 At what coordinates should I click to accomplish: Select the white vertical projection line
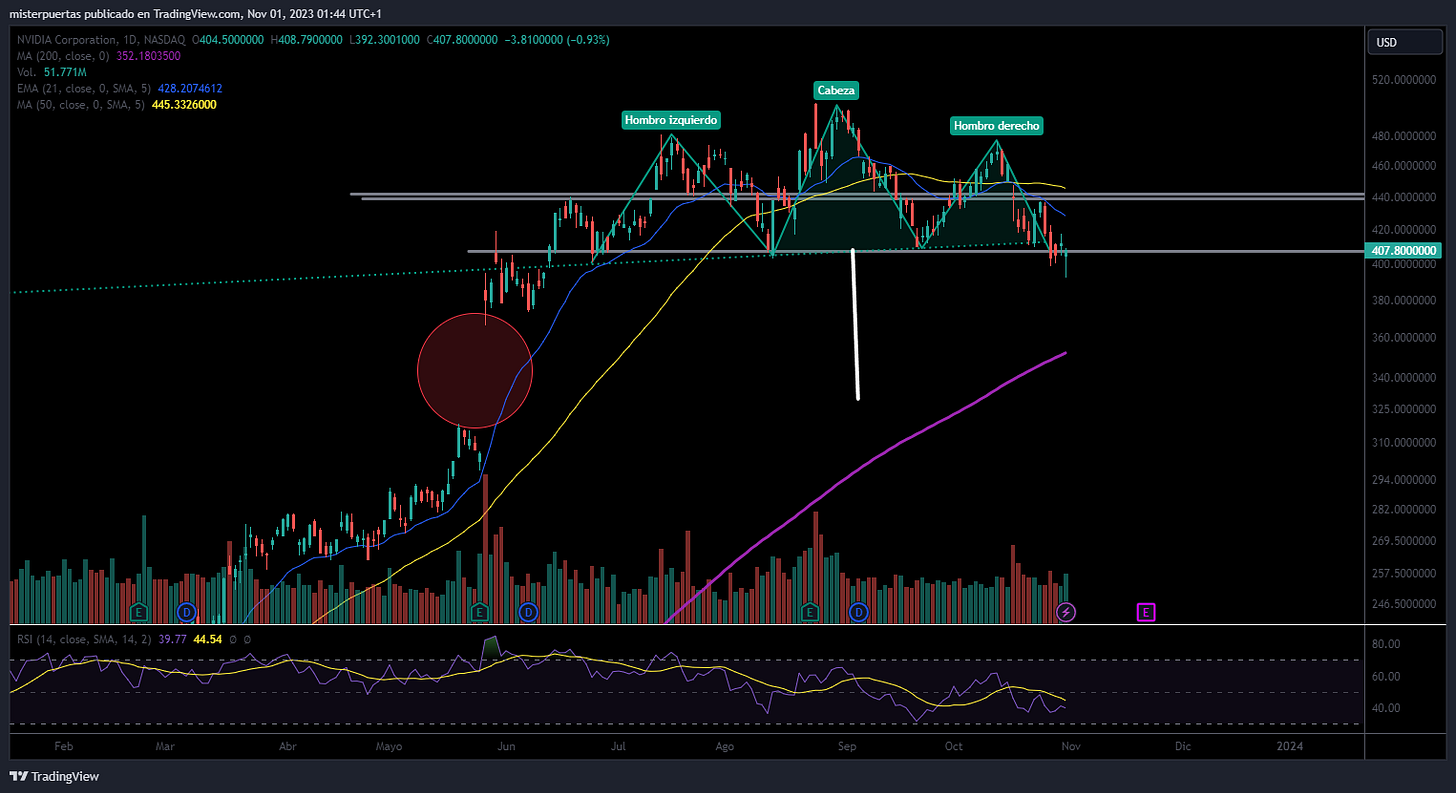pos(855,324)
